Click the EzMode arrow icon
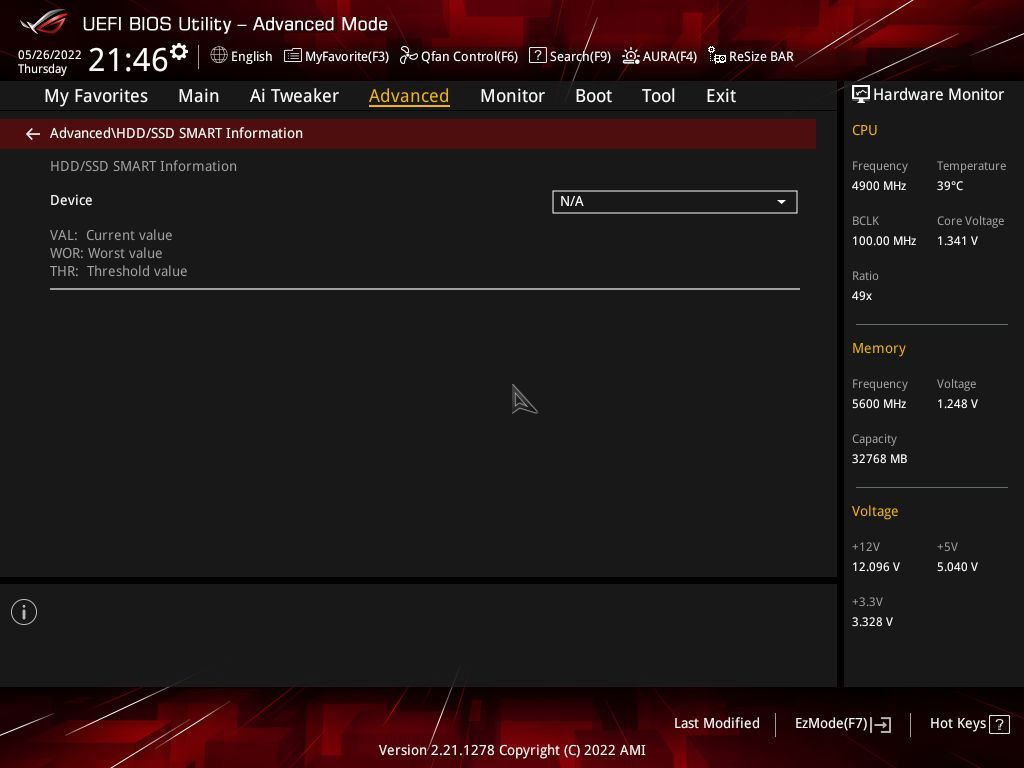Image resolution: width=1024 pixels, height=768 pixels. tap(881, 724)
